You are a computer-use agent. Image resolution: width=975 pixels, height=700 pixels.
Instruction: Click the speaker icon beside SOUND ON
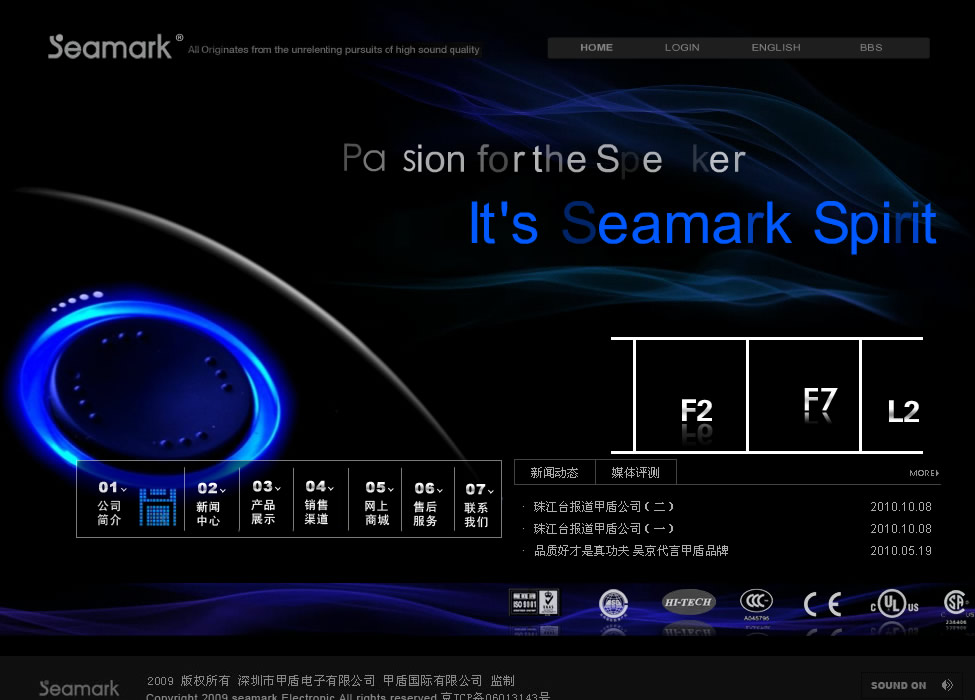(x=947, y=685)
